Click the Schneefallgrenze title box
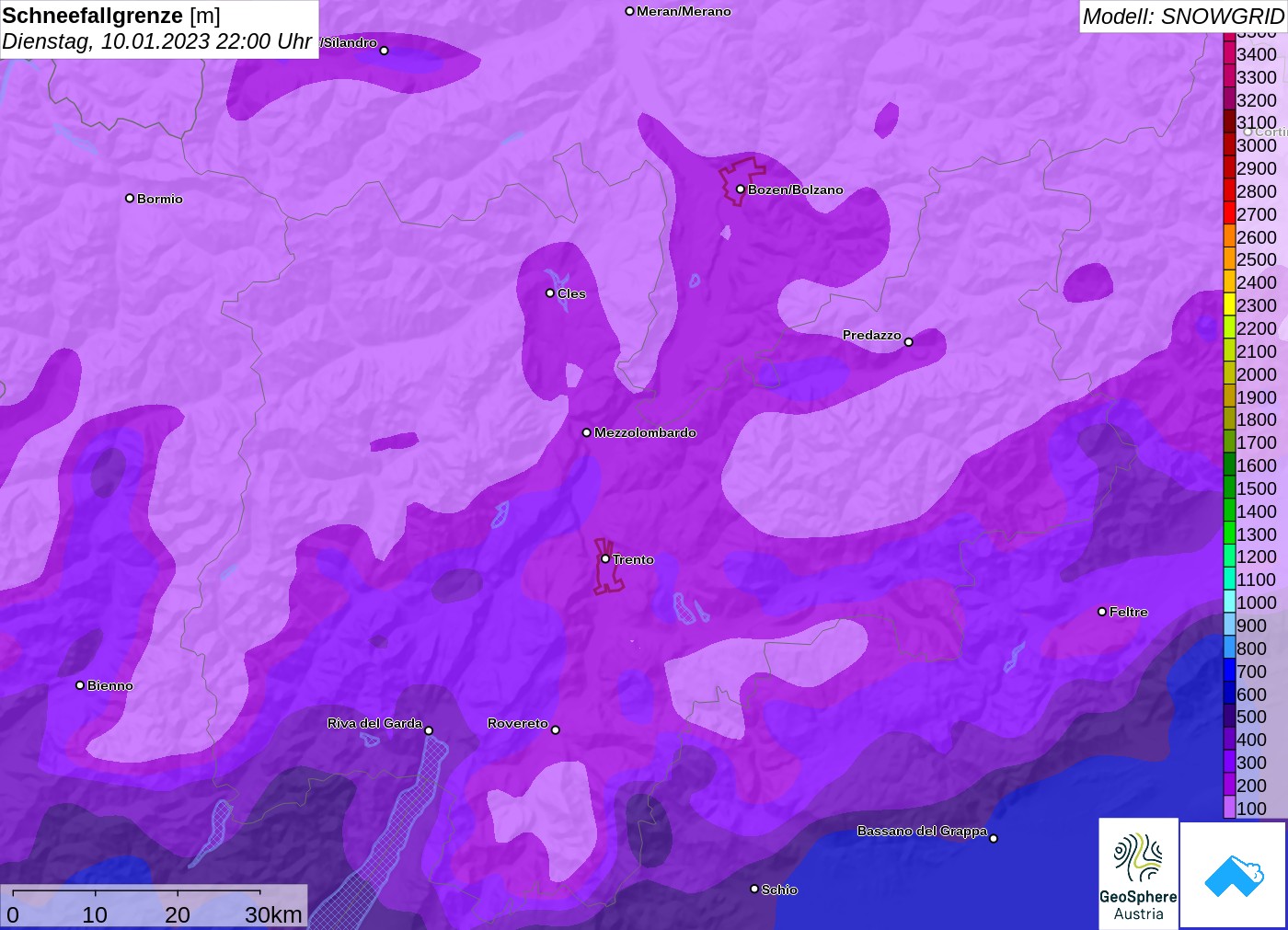The image size is (1288, 930). click(x=159, y=29)
